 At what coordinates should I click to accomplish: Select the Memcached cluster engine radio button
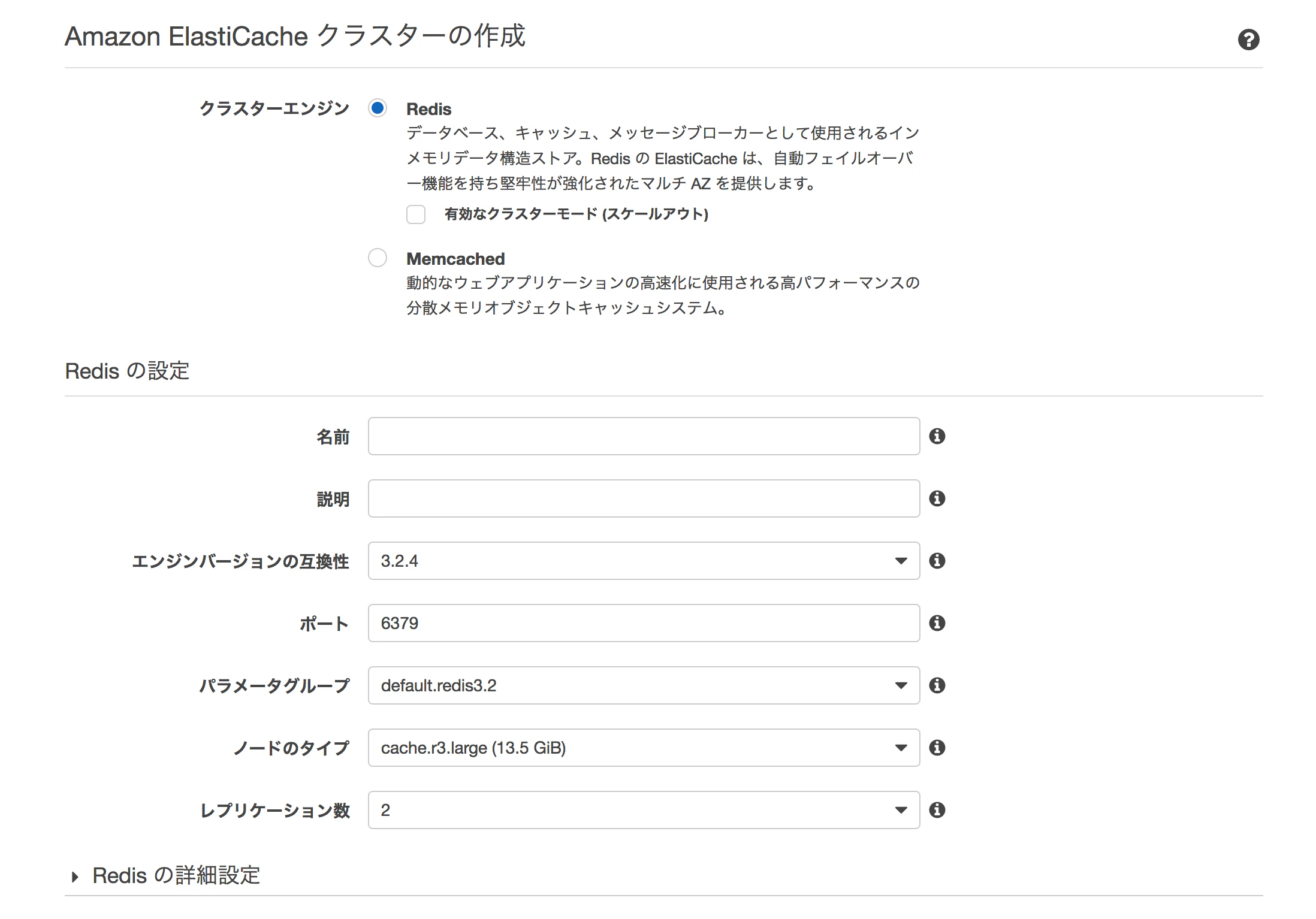tap(378, 258)
